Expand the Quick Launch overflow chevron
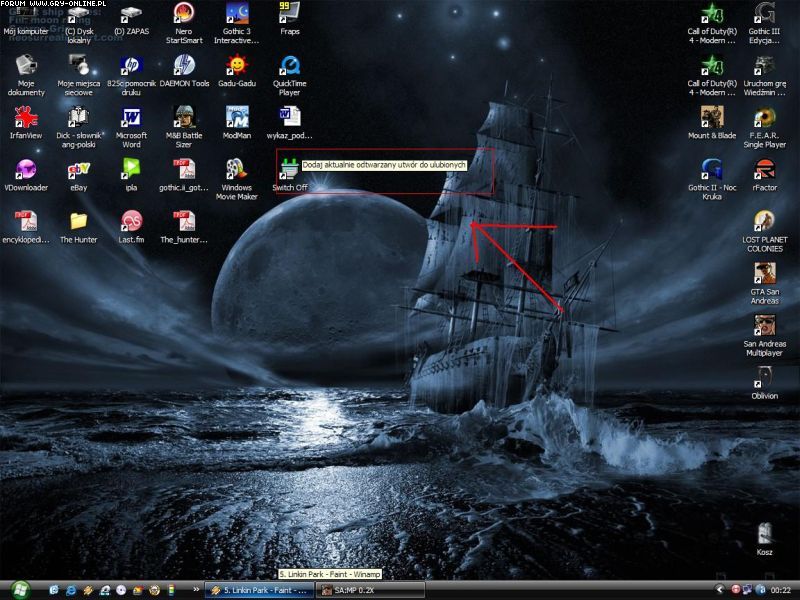This screenshot has width=800, height=600. click(196, 590)
